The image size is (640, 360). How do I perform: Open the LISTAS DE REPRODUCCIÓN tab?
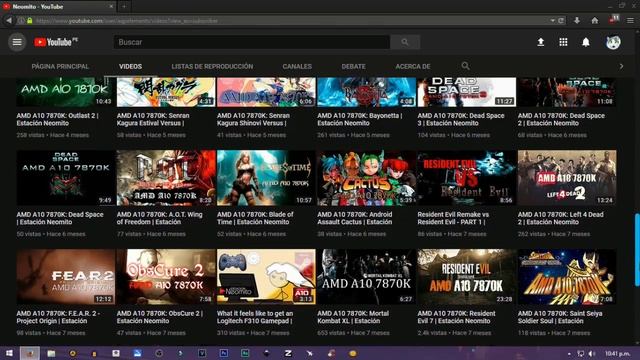pyautogui.click(x=212, y=66)
